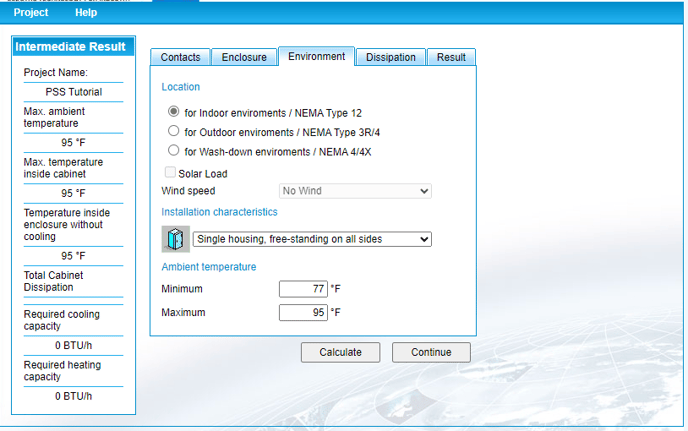Select the Environment tab
The image size is (688, 431).
click(316, 56)
